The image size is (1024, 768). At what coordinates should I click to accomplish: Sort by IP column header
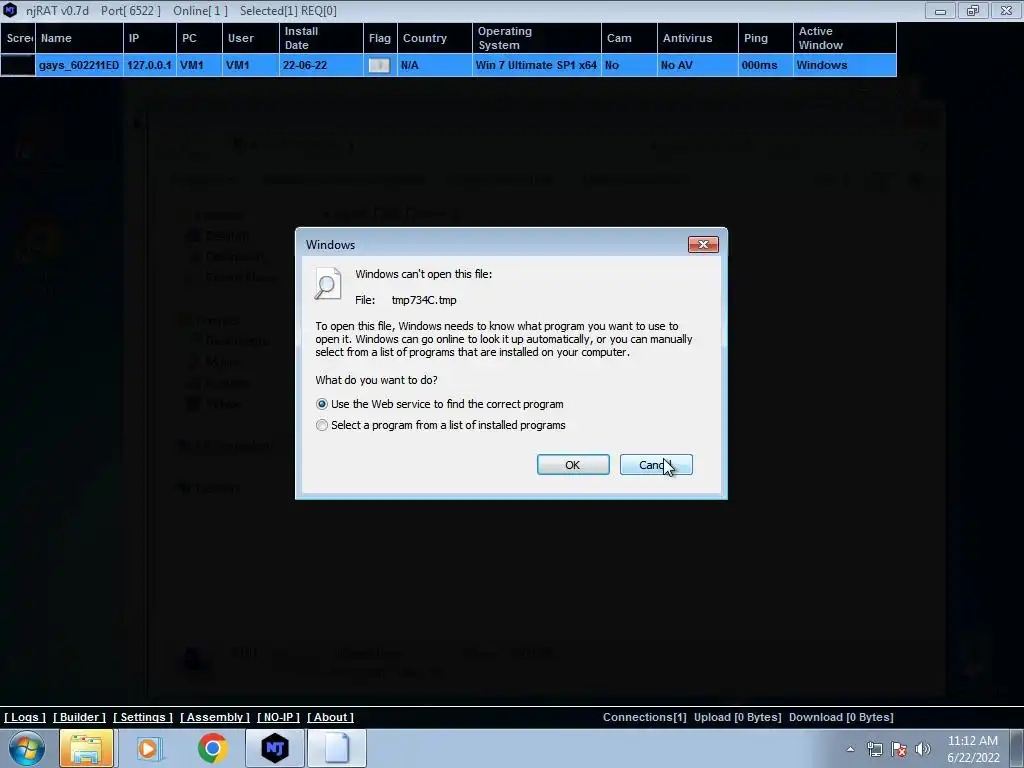coord(150,38)
